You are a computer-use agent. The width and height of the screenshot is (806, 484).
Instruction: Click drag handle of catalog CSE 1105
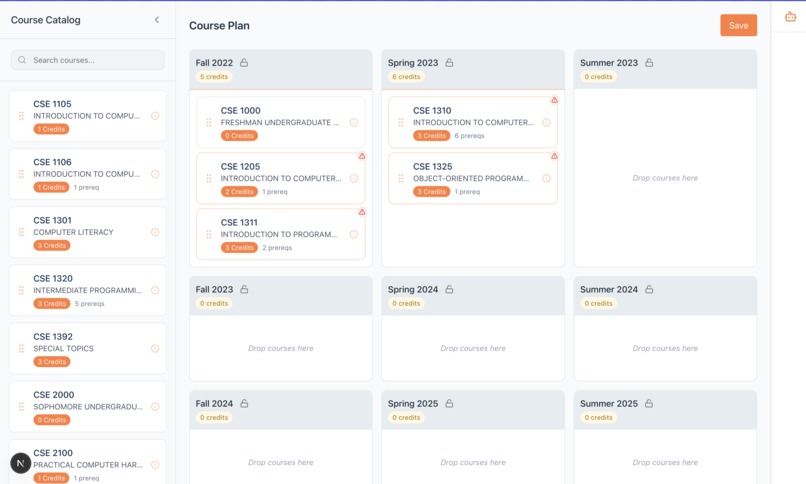tap(21, 116)
